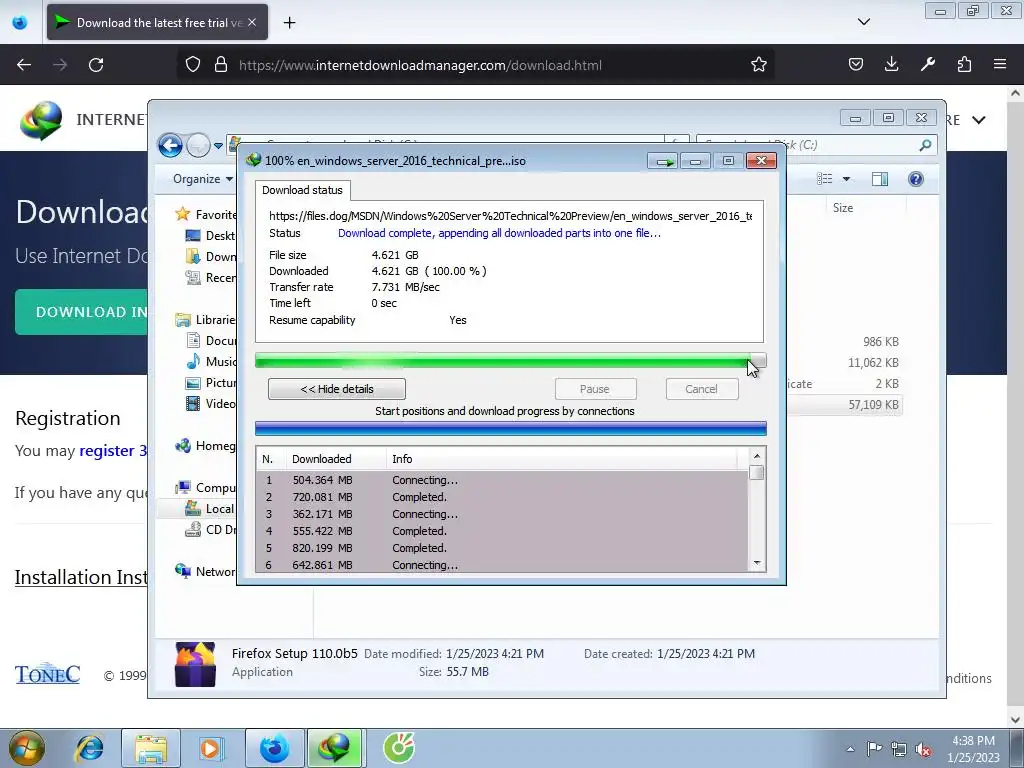Open Windows Start menu orb

tap(27, 748)
